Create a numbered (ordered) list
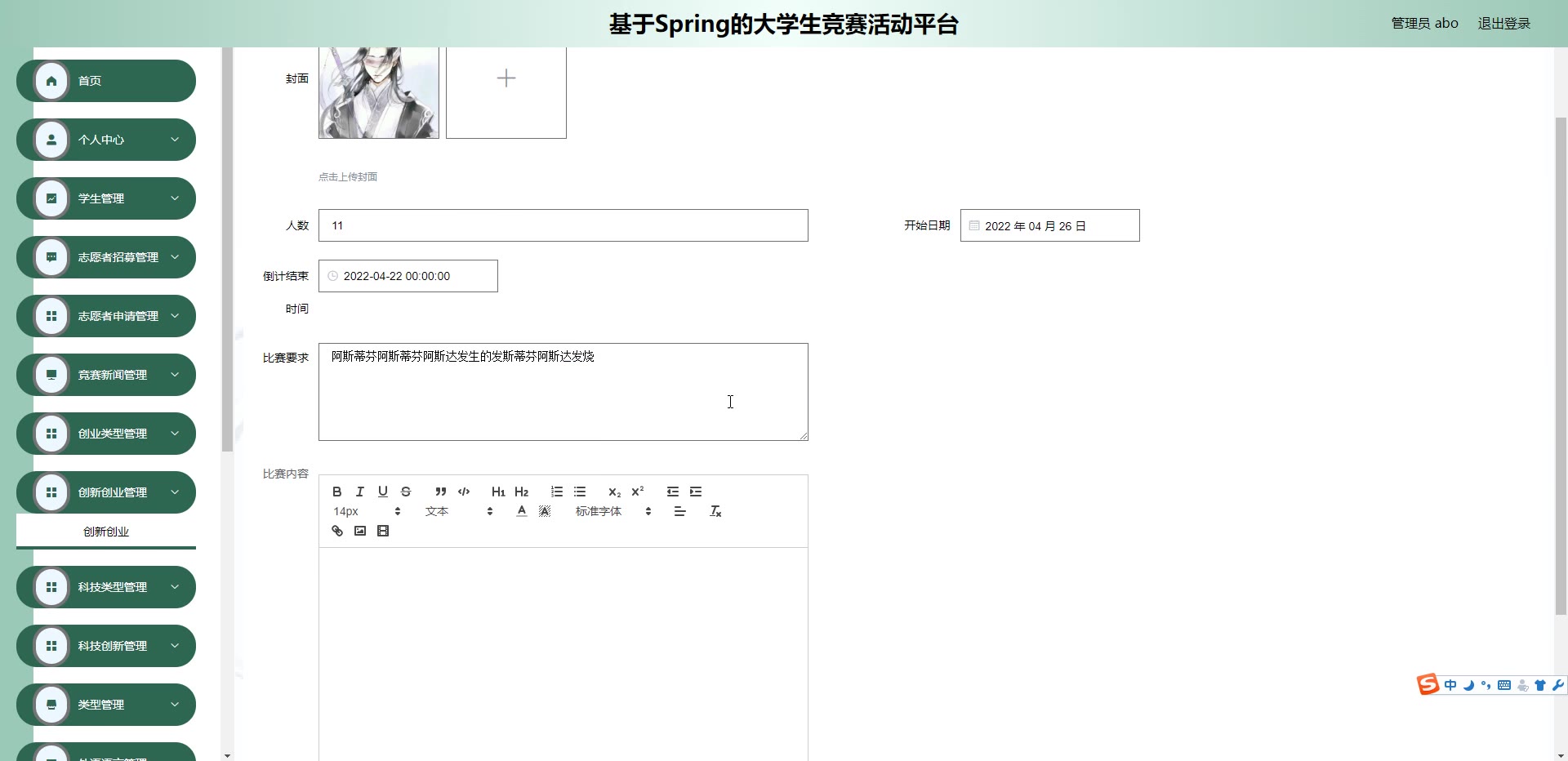 [557, 492]
